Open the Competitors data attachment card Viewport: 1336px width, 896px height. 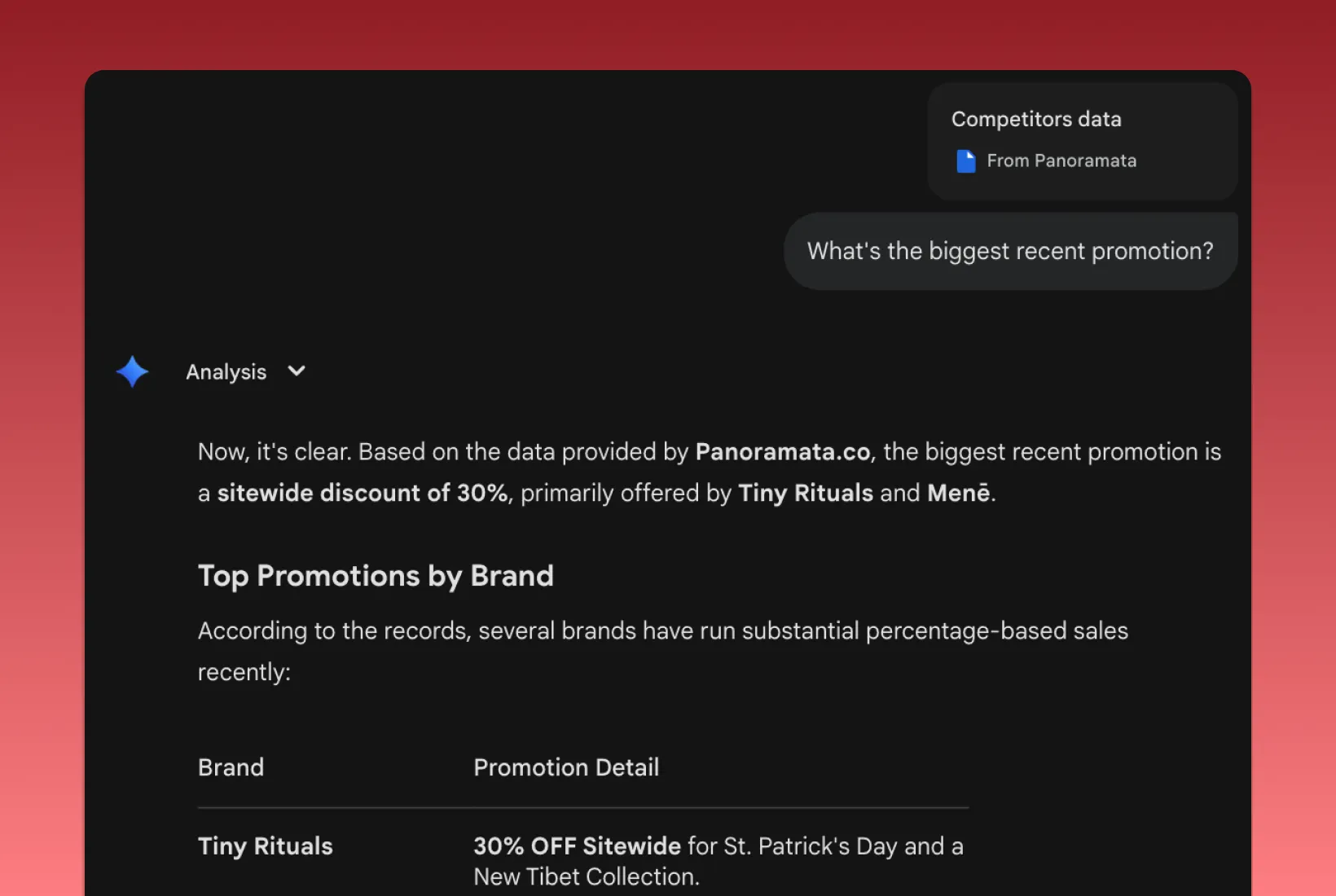click(x=1083, y=141)
